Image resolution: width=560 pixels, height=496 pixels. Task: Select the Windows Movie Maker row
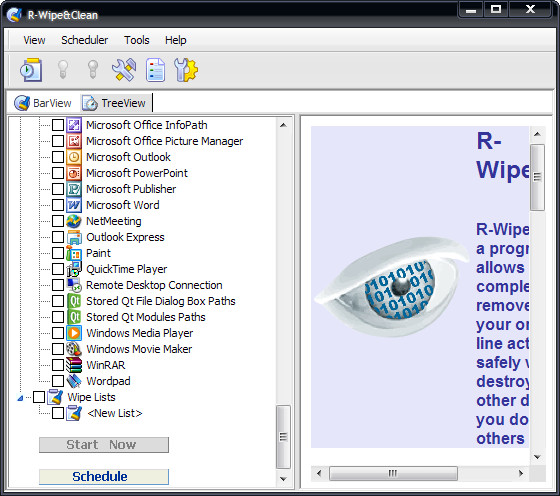pyautogui.click(x=139, y=349)
